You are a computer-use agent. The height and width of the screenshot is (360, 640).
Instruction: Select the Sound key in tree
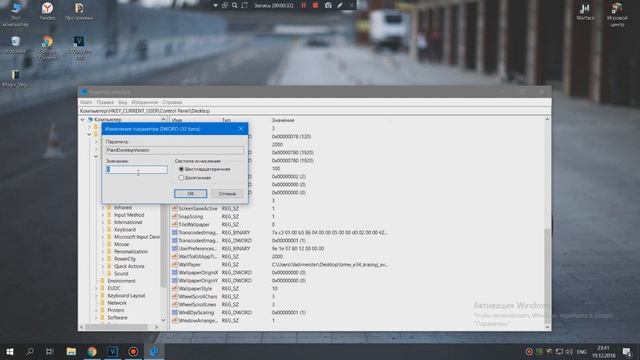coord(121,273)
